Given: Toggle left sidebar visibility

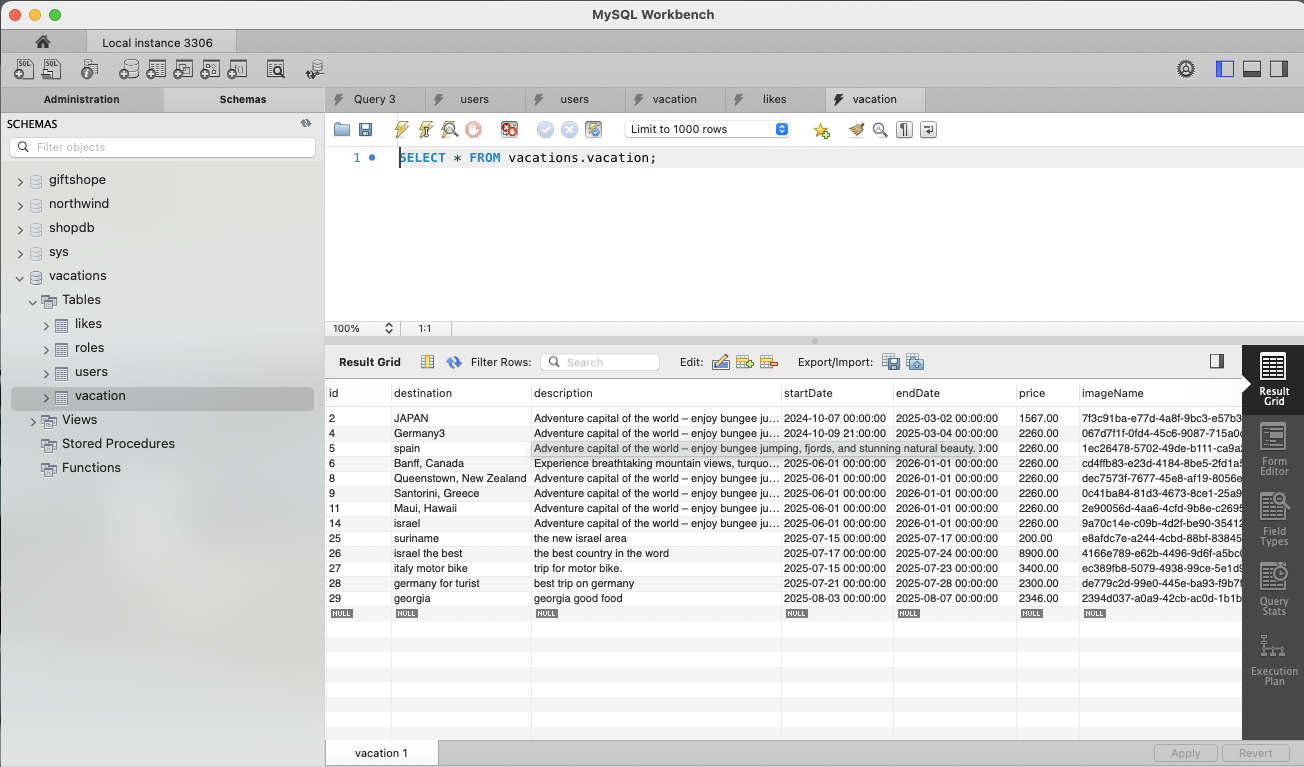Looking at the screenshot, I should (x=1225, y=69).
